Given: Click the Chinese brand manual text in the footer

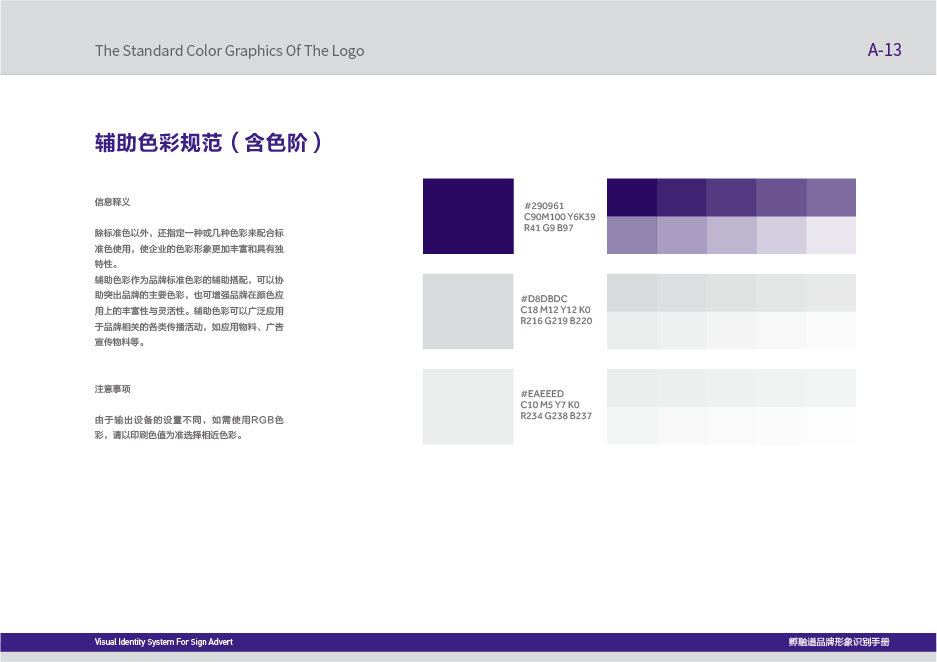Looking at the screenshot, I should tap(839, 642).
